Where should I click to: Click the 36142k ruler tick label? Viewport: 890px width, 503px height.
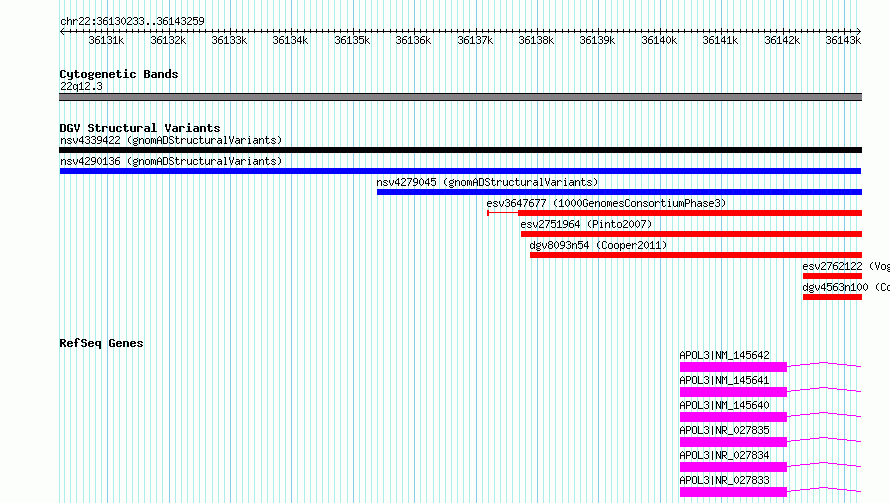click(x=782, y=40)
